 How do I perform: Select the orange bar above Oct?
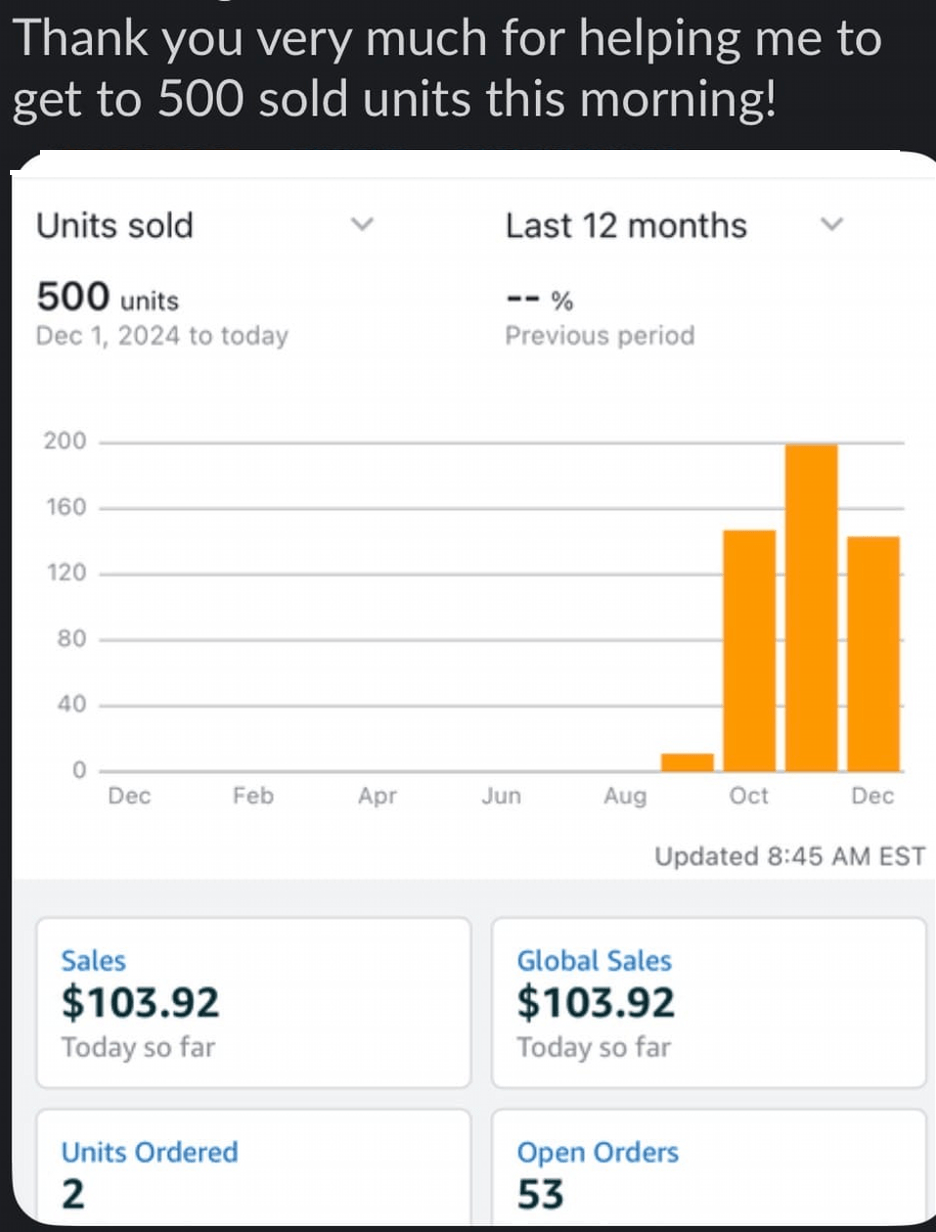[x=749, y=651]
